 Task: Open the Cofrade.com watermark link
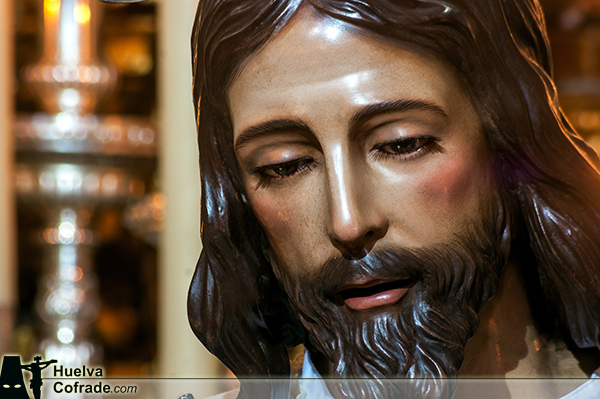(95, 388)
